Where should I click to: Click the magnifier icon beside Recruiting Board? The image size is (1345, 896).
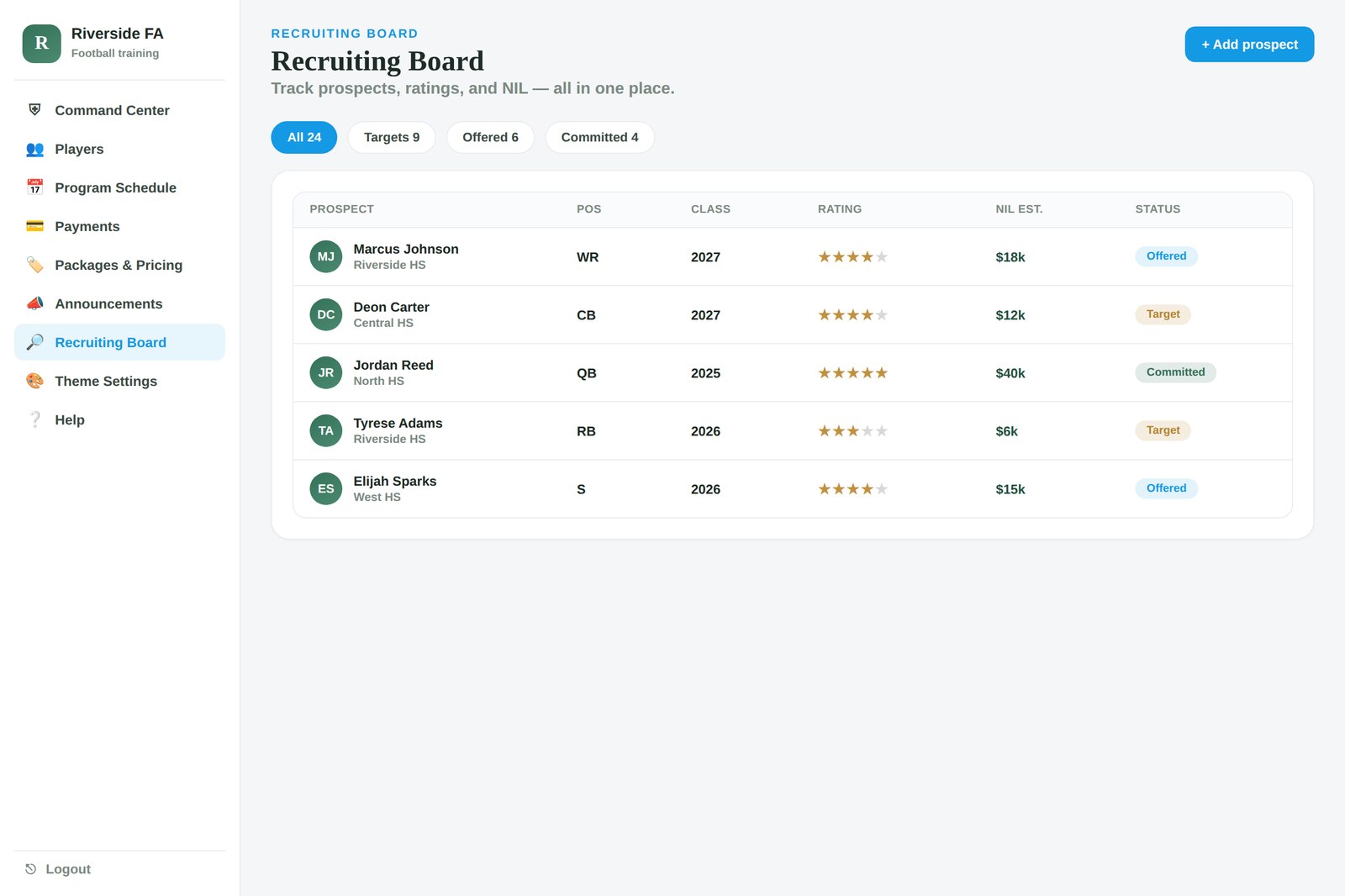[34, 342]
